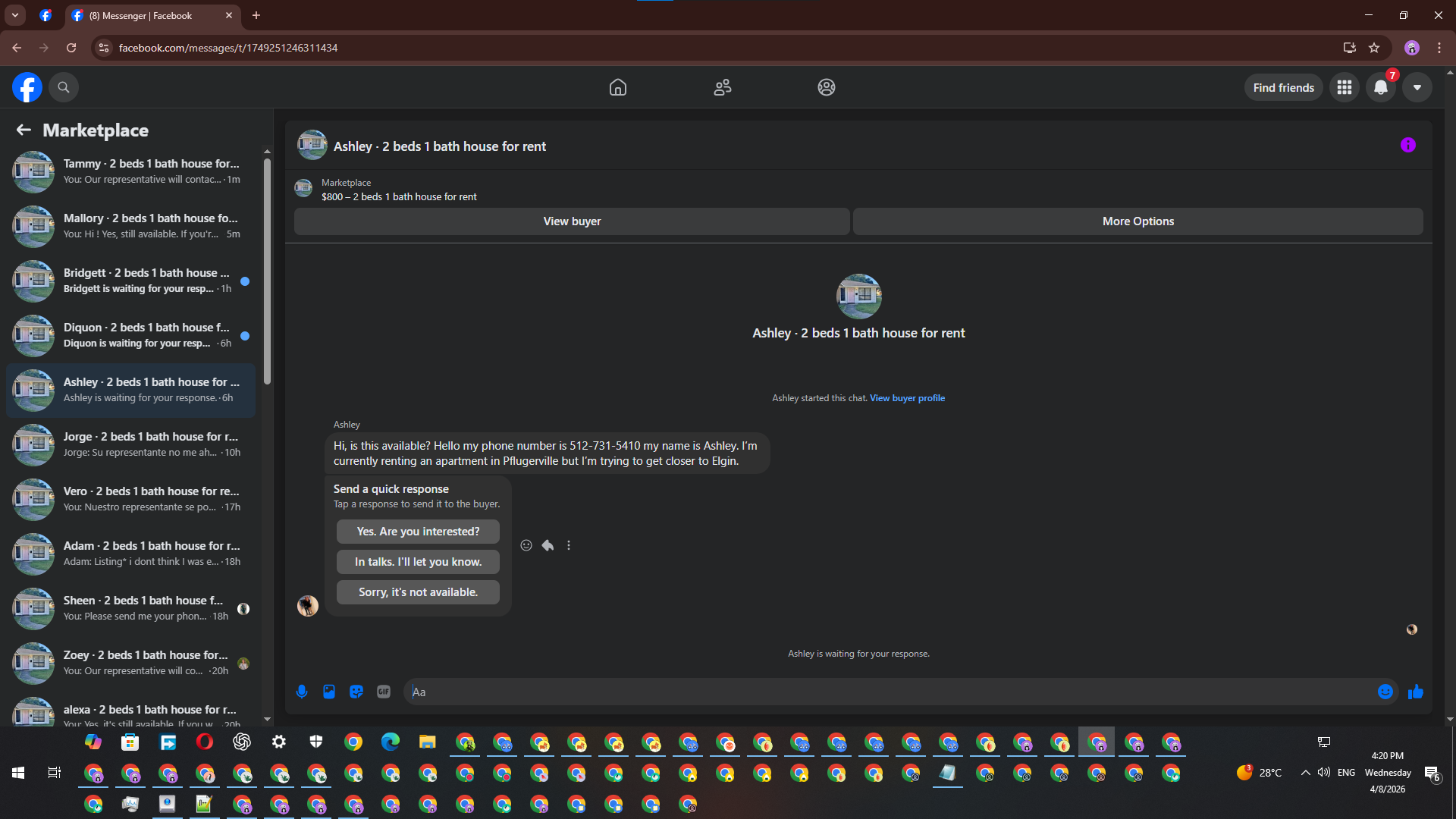Open Facebook notifications bell

pos(1381,88)
